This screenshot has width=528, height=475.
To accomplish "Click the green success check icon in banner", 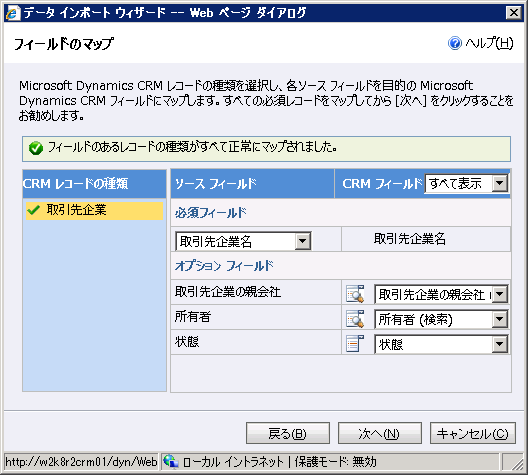I will tap(36, 148).
